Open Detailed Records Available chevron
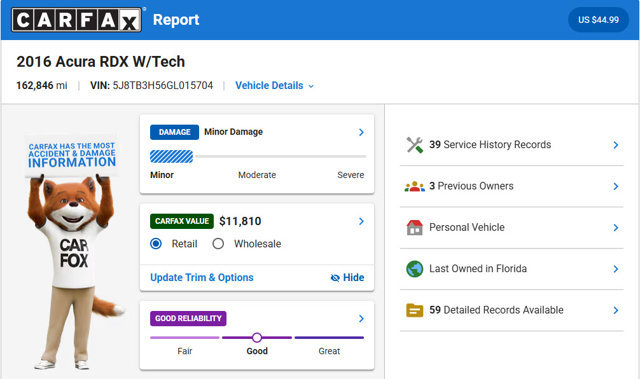 (x=616, y=310)
